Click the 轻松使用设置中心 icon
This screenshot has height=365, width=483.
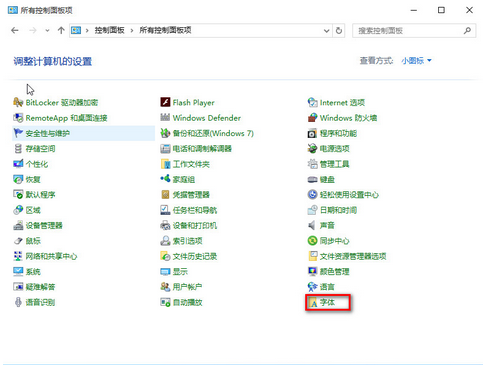[312, 195]
